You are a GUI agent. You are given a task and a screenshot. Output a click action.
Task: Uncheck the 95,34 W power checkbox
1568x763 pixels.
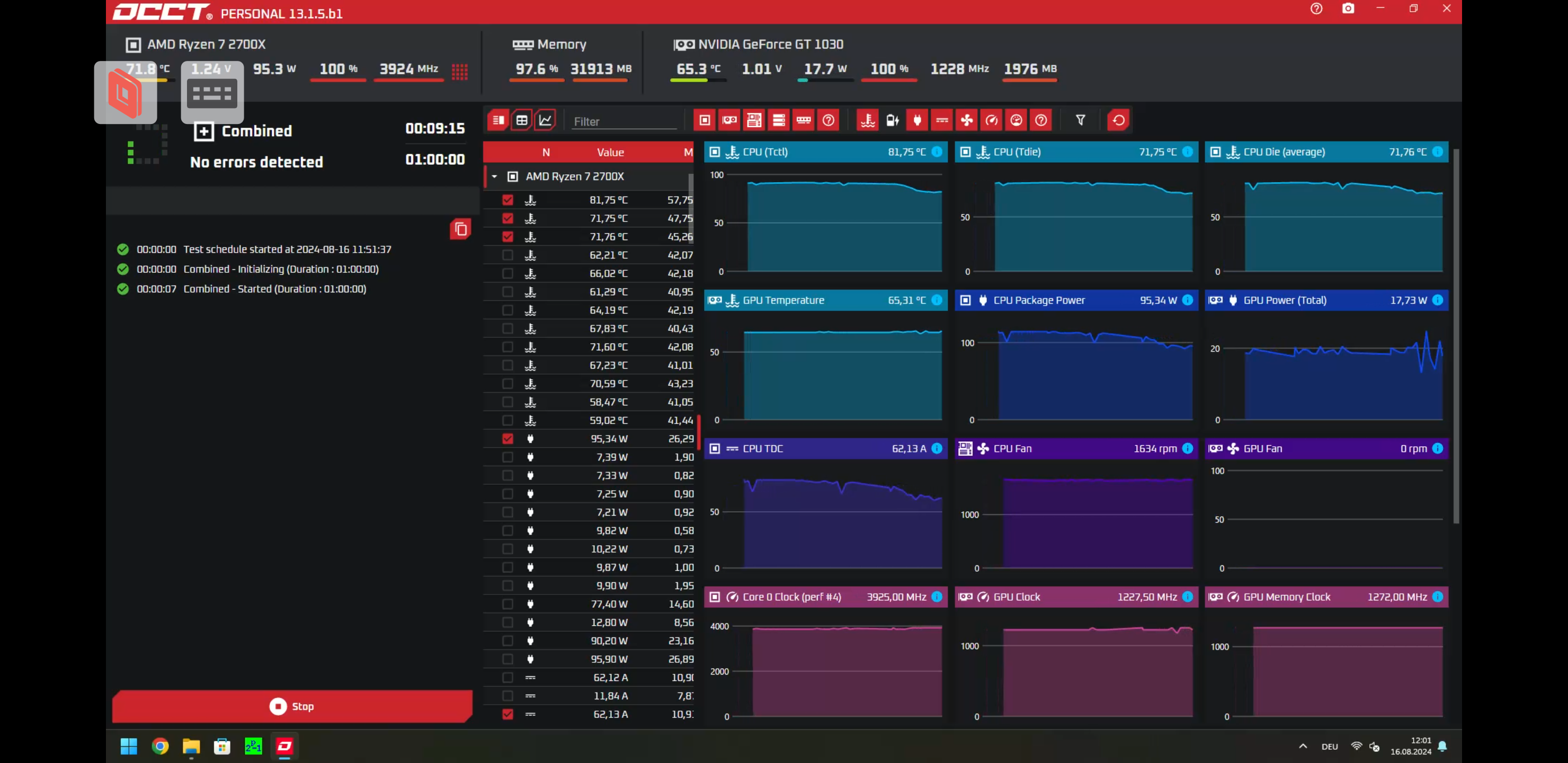coord(507,438)
